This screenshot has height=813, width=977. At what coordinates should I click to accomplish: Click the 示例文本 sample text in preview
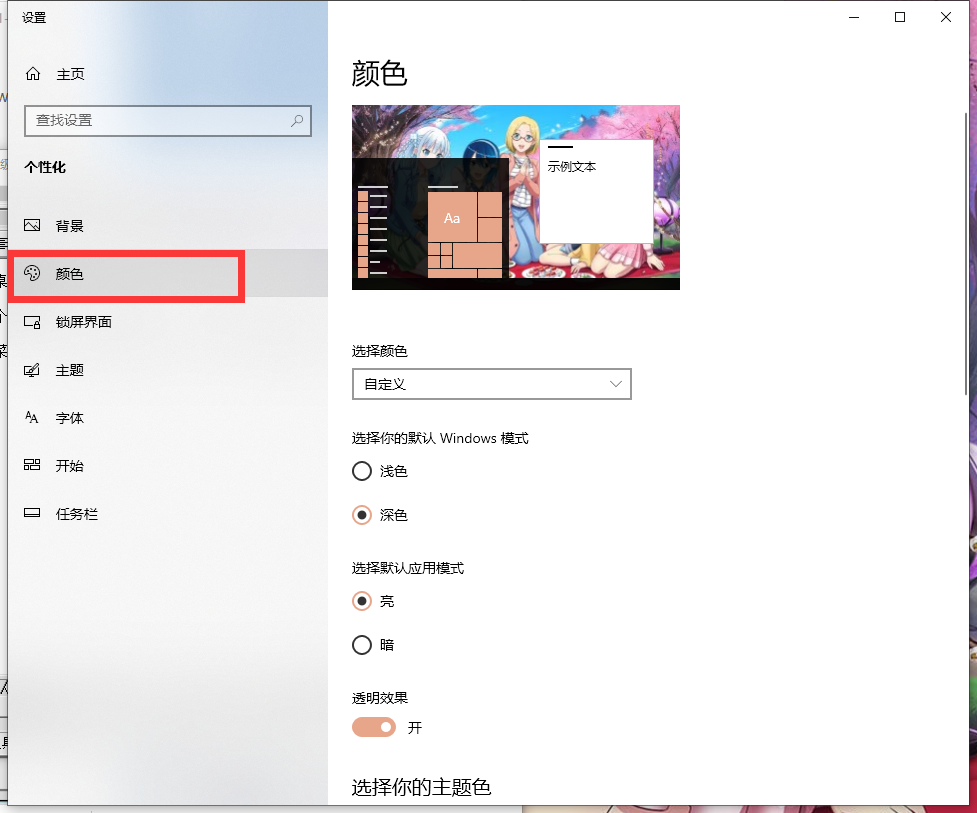click(571, 166)
